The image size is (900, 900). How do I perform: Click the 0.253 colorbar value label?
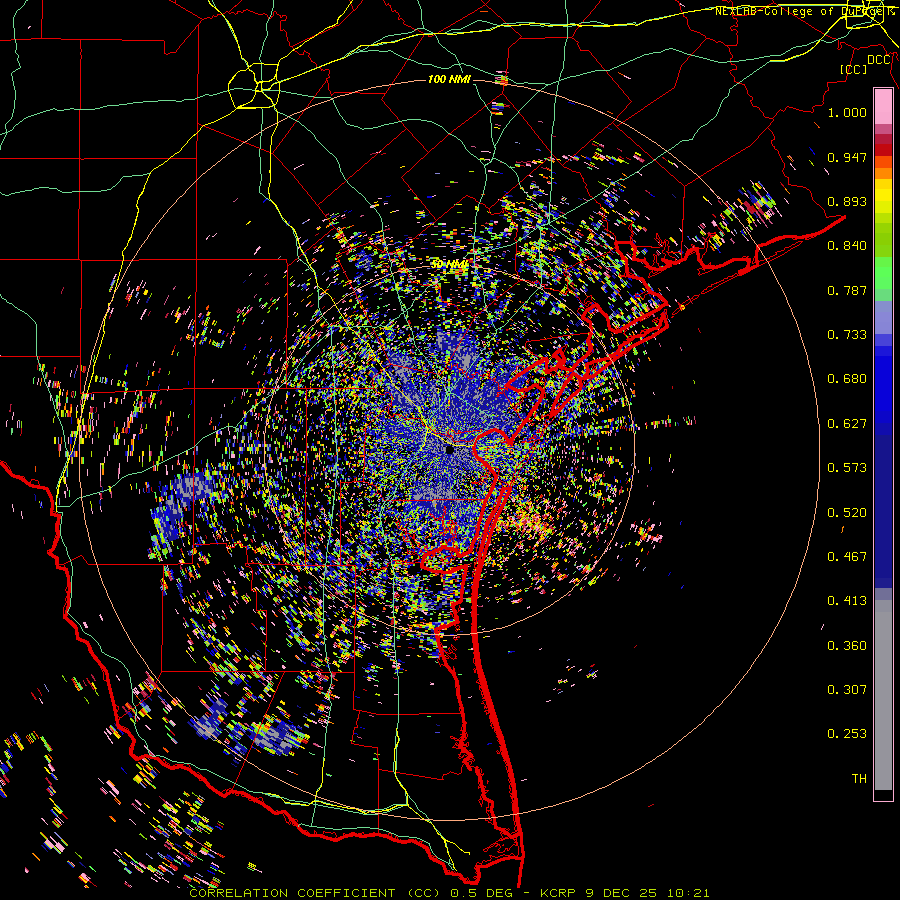click(847, 734)
